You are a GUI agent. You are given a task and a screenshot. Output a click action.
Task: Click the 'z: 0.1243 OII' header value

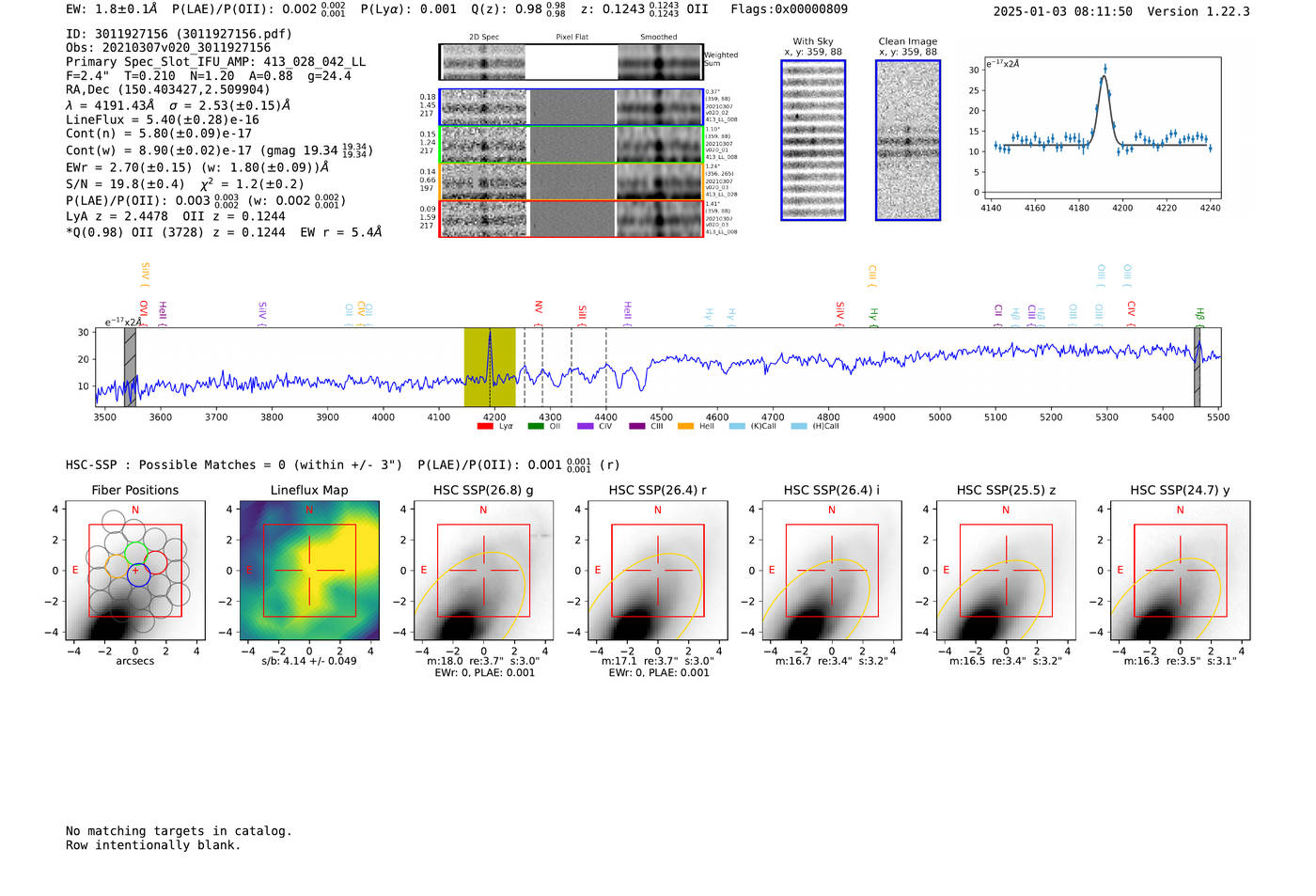(644, 9)
